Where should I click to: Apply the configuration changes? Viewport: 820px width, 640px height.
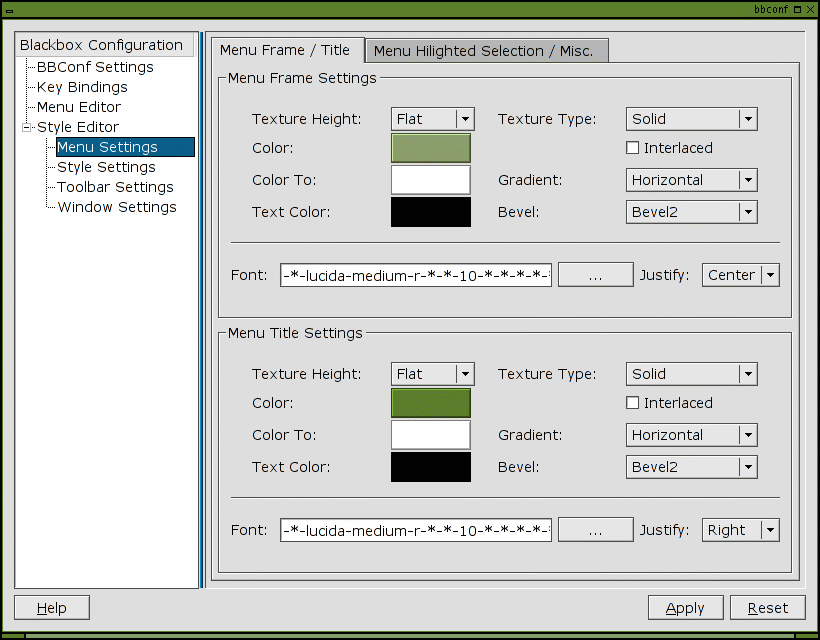pyautogui.click(x=686, y=608)
